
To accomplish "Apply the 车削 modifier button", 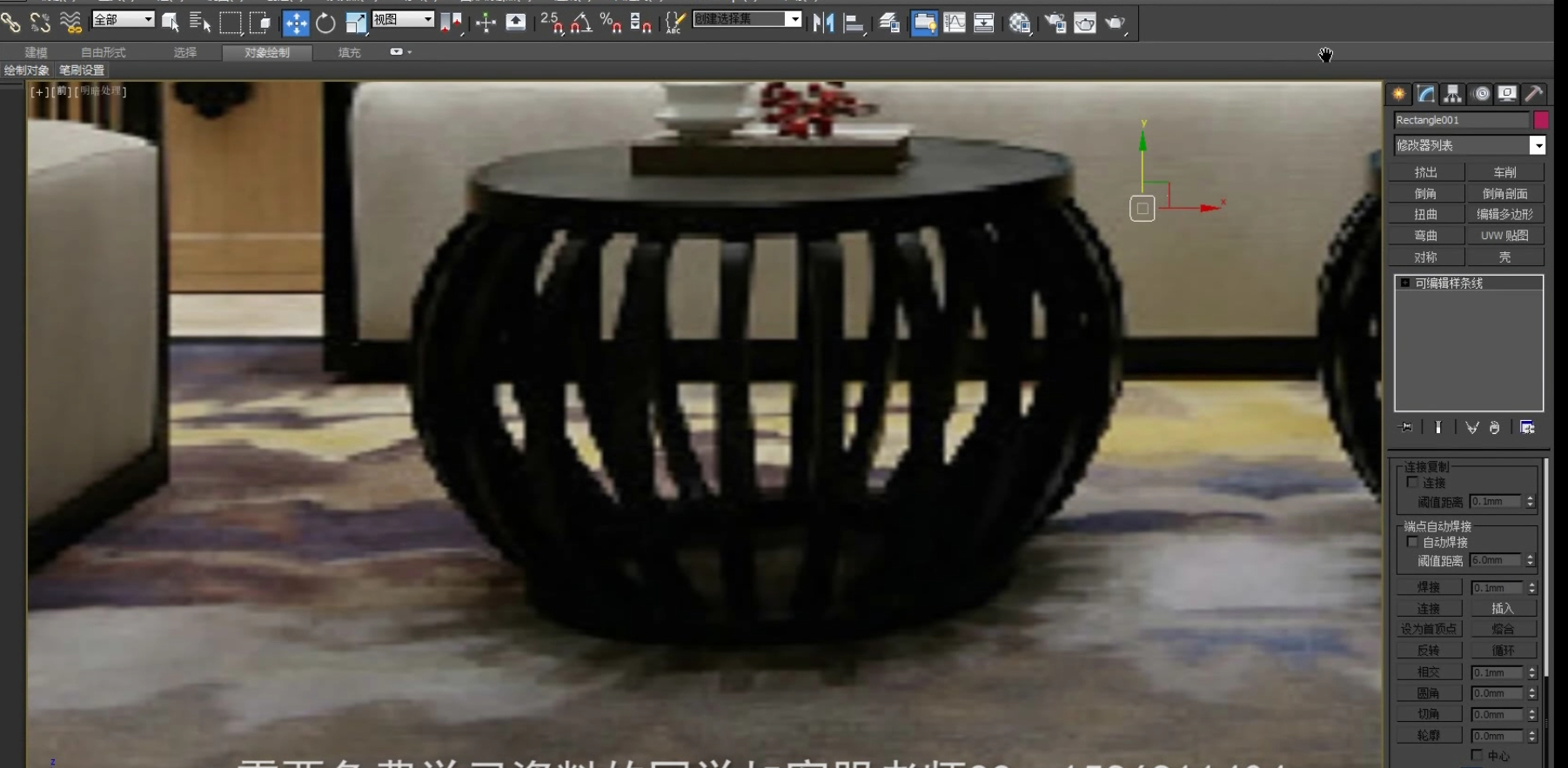I will 1504,172.
